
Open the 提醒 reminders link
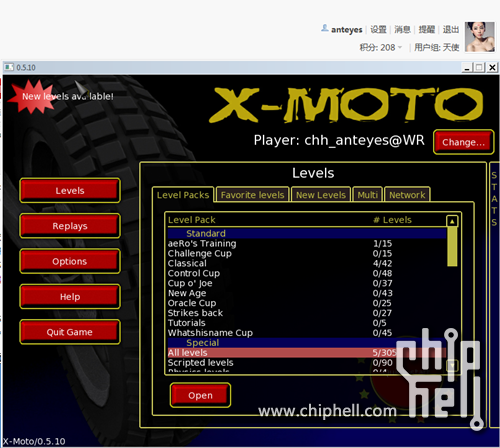point(427,30)
